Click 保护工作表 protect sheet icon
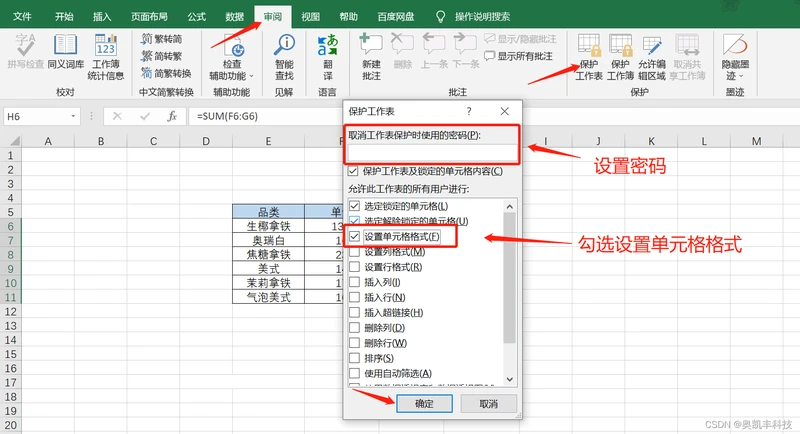 click(x=589, y=57)
